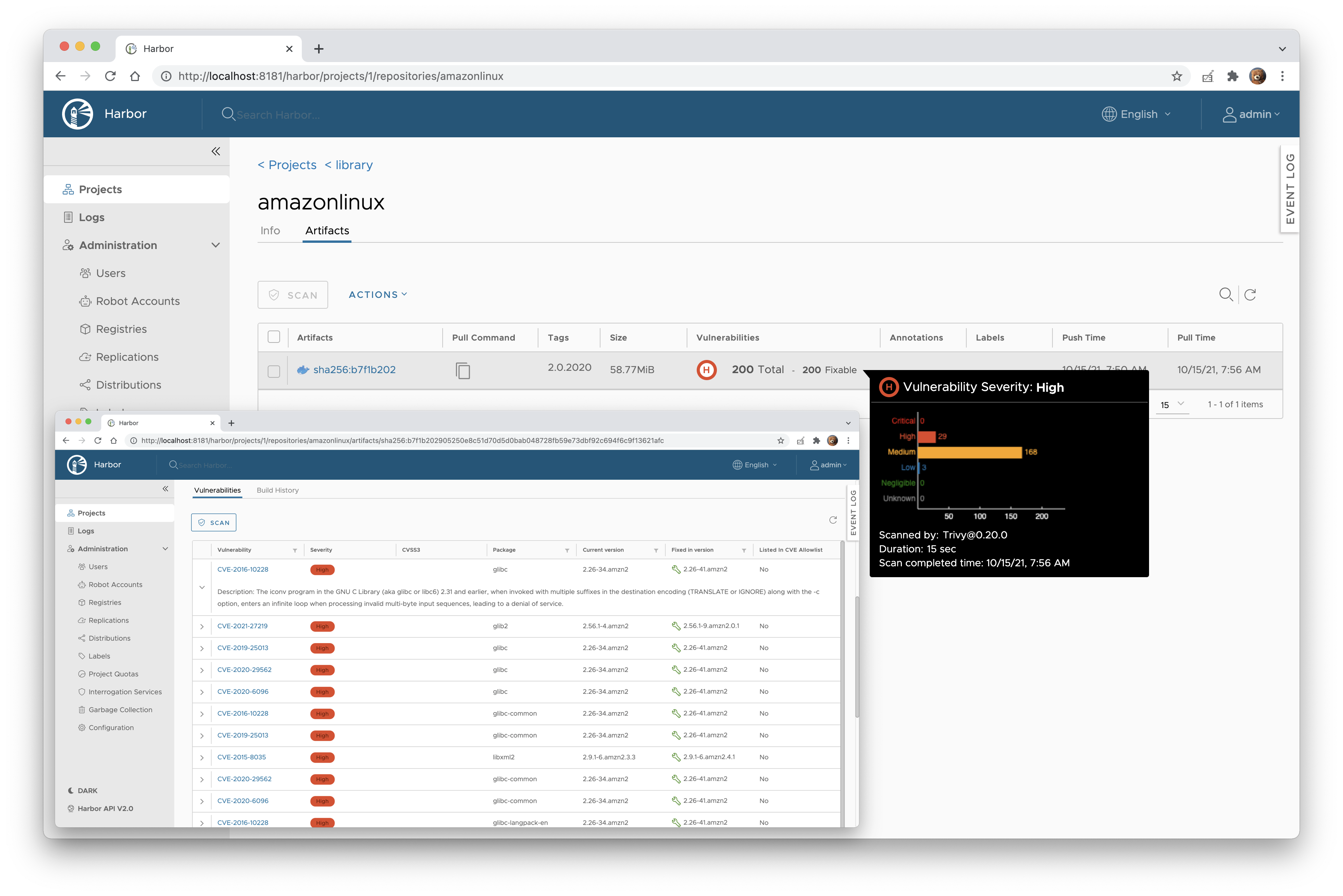This screenshot has height=896, width=1343.
Task: Click the Replications sidebar icon
Action: coord(86,357)
